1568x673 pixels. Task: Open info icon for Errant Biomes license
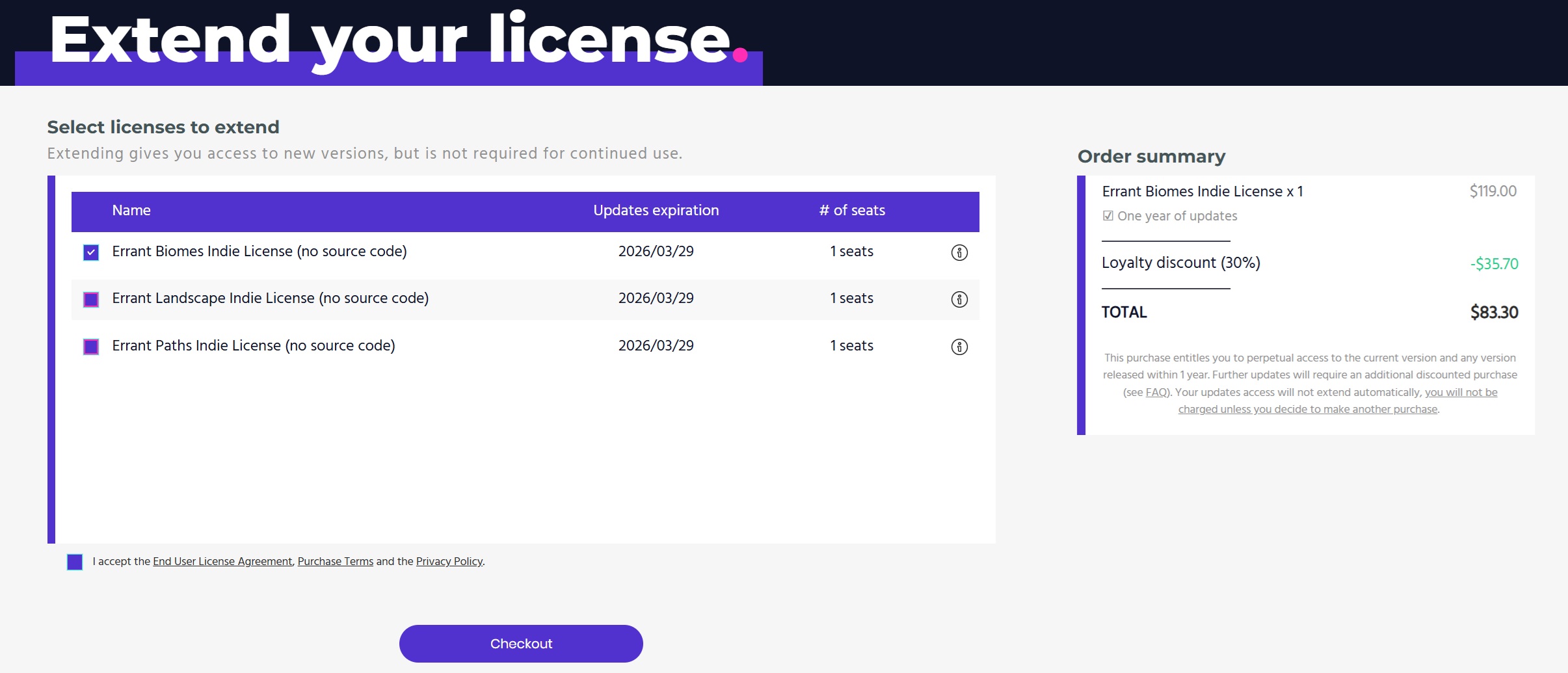(959, 252)
